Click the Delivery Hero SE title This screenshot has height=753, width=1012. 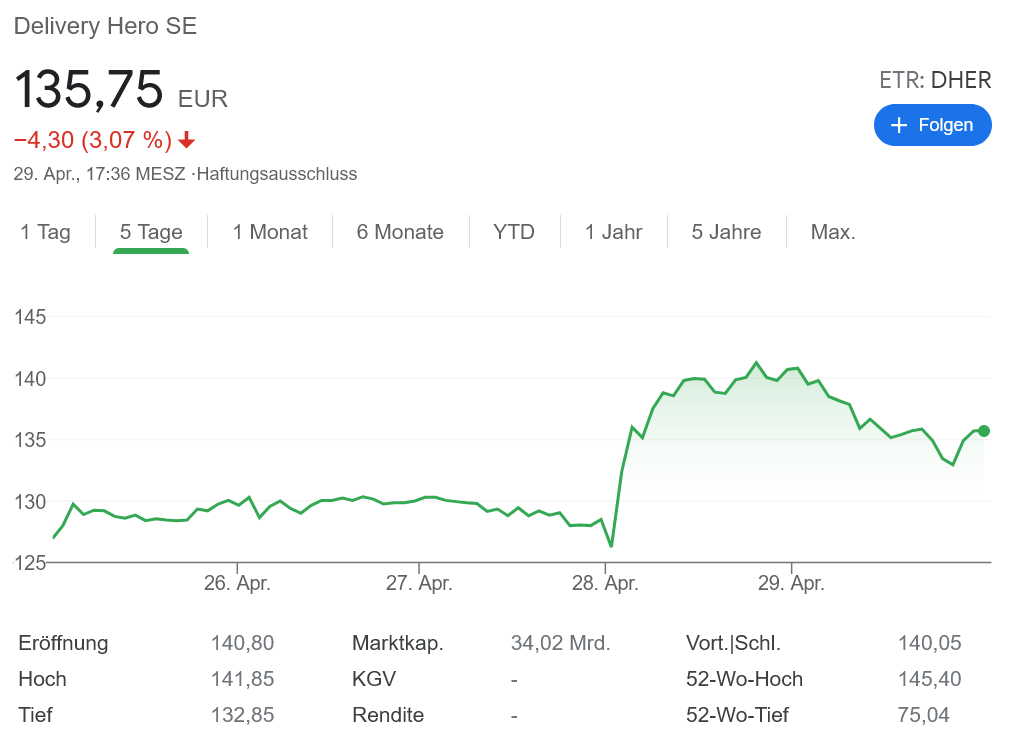point(105,26)
